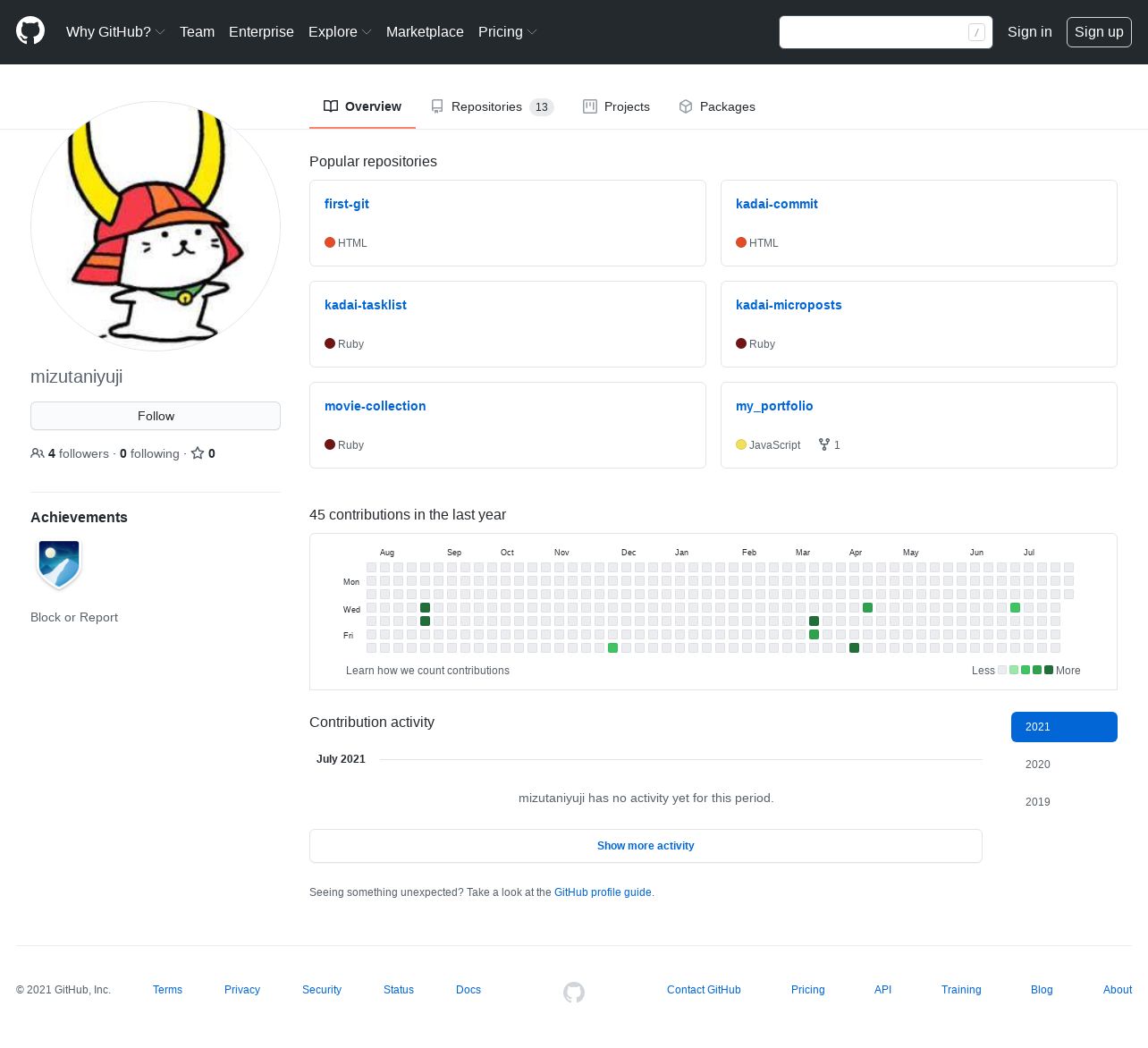Open Security in the footer
This screenshot has width=1148, height=1048.
coord(322,990)
